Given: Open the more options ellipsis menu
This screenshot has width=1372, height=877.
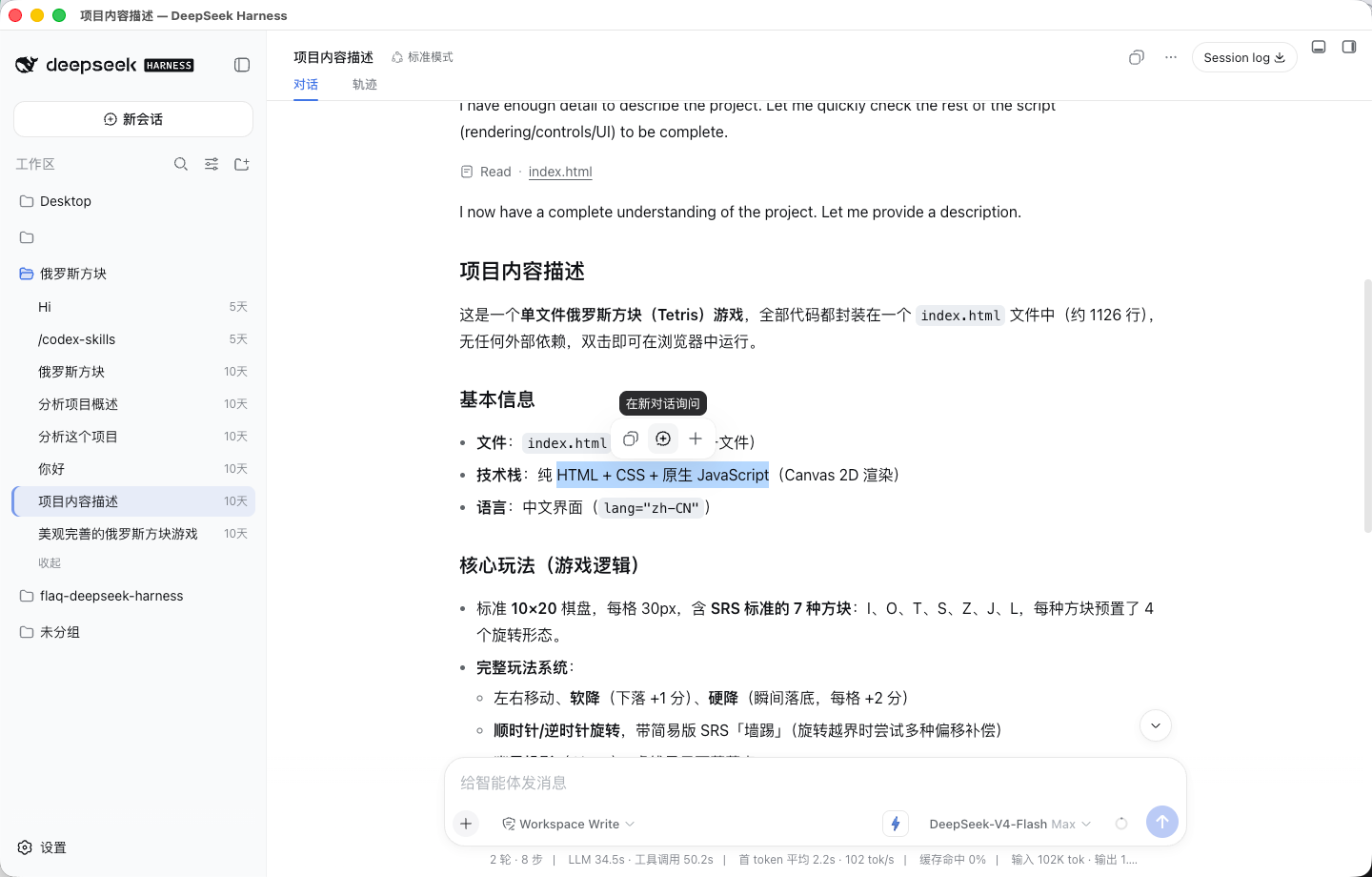Looking at the screenshot, I should pyautogui.click(x=1171, y=57).
